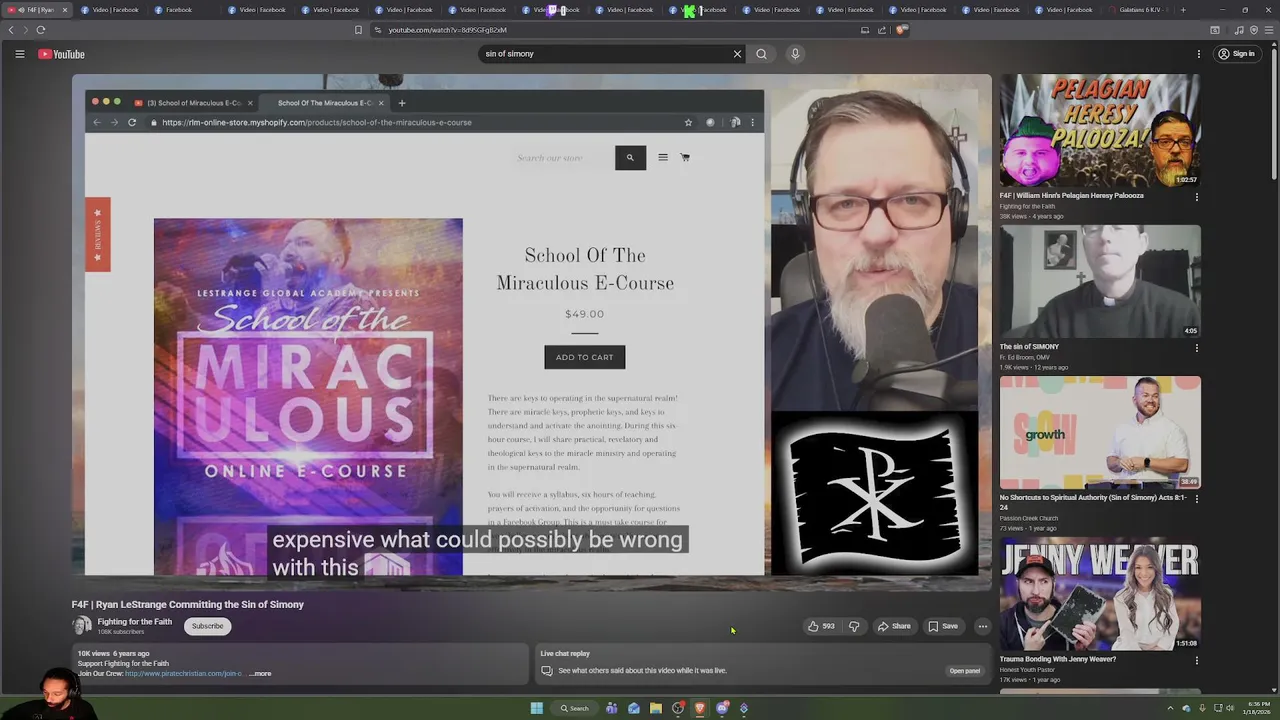Close the 'F4F | Ryan' tab
Viewport: 1280px width, 720px height.
(65, 10)
